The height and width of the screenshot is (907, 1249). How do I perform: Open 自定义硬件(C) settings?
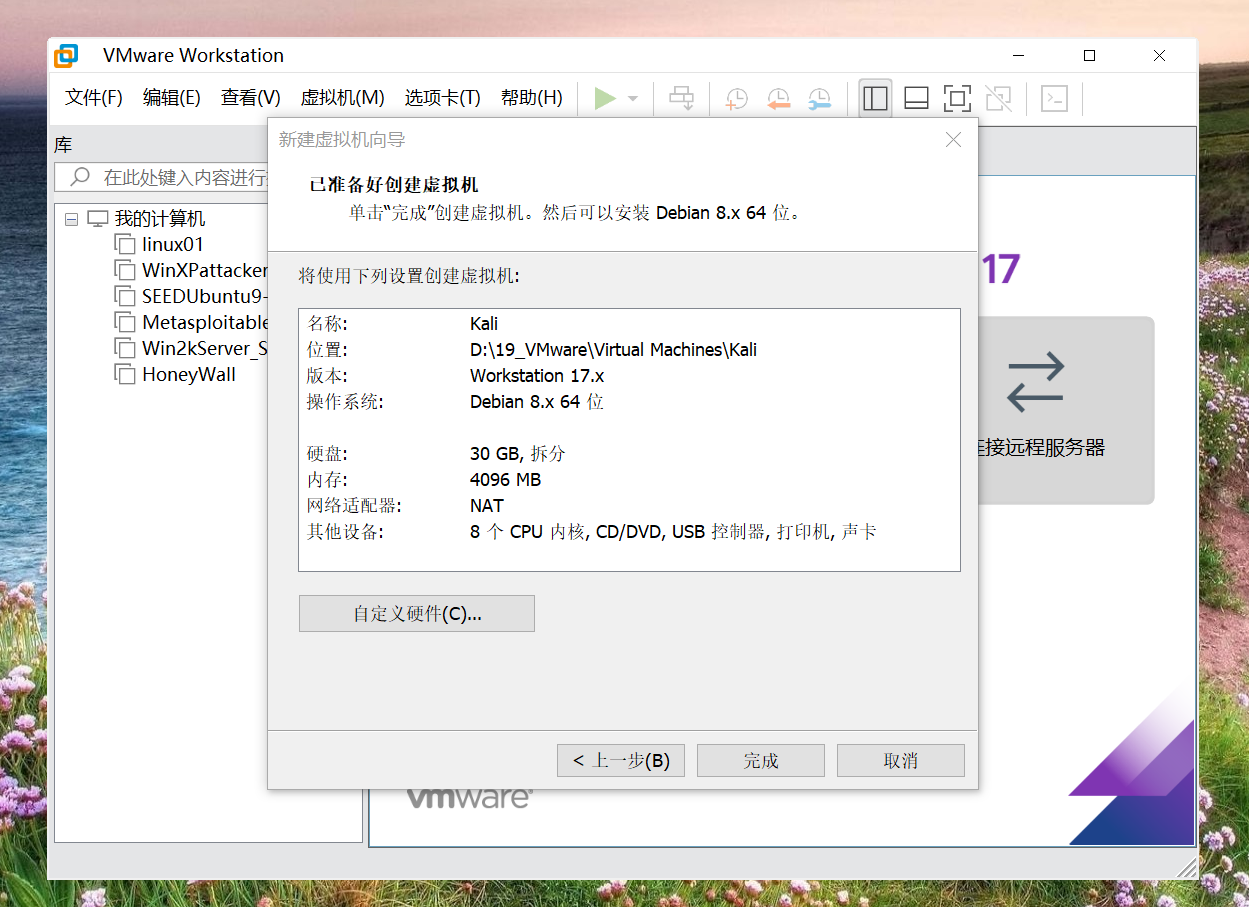tap(416, 613)
